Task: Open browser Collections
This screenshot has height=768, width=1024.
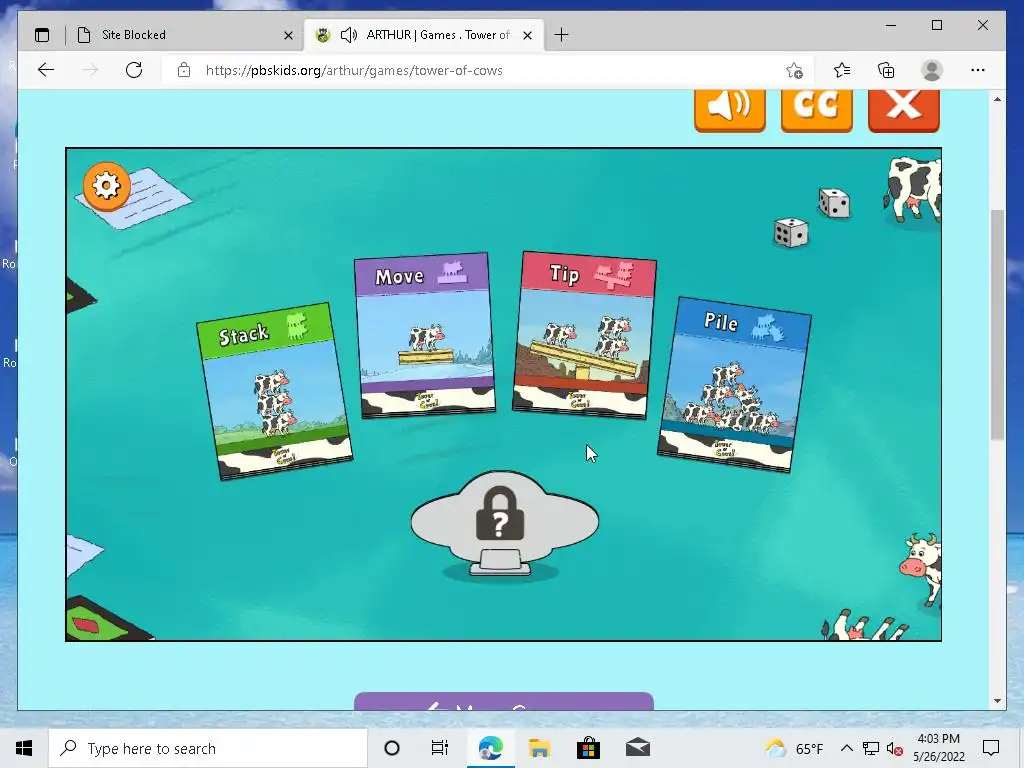Action: pyautogui.click(x=886, y=70)
